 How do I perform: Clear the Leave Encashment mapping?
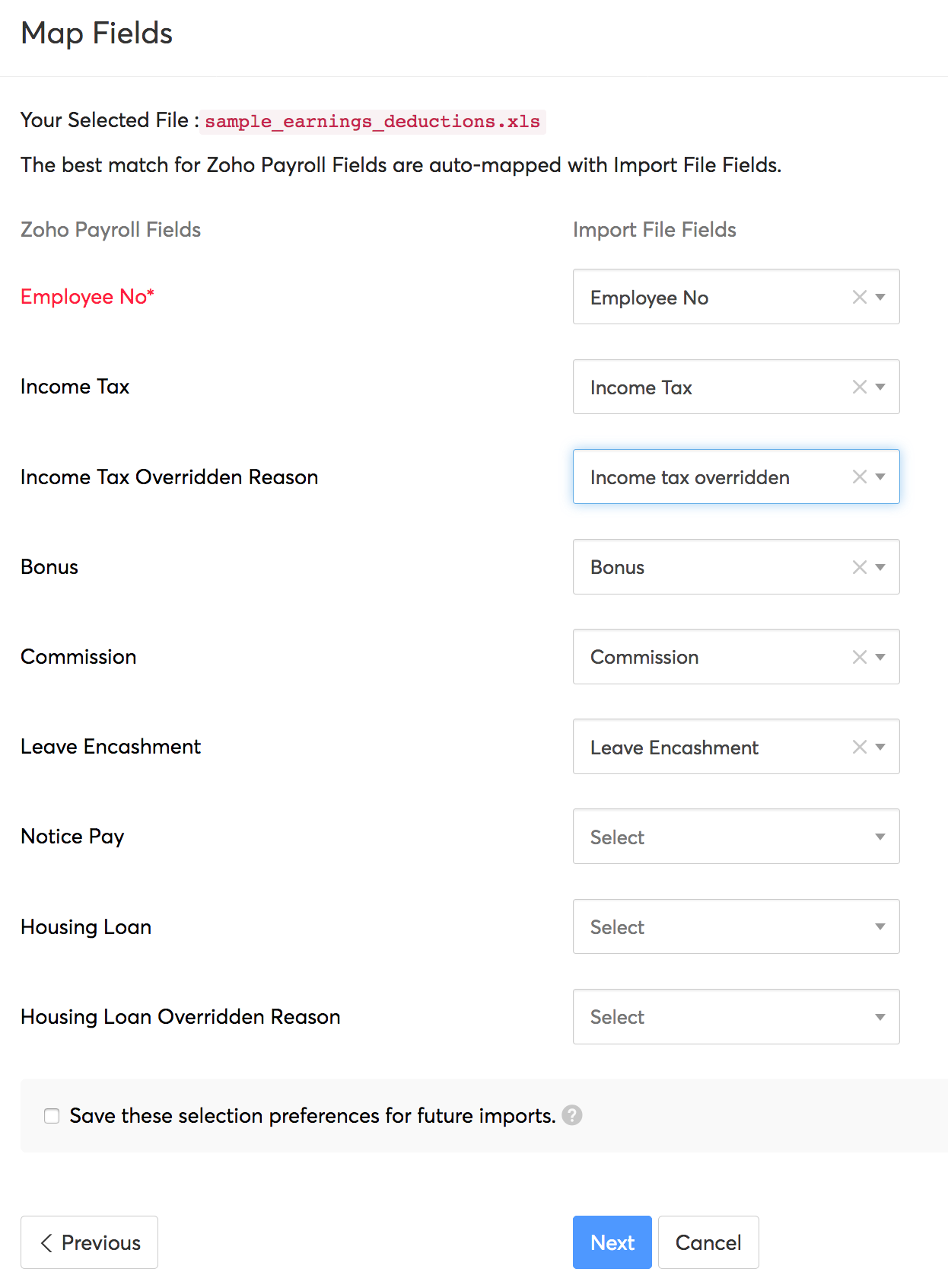tap(859, 747)
